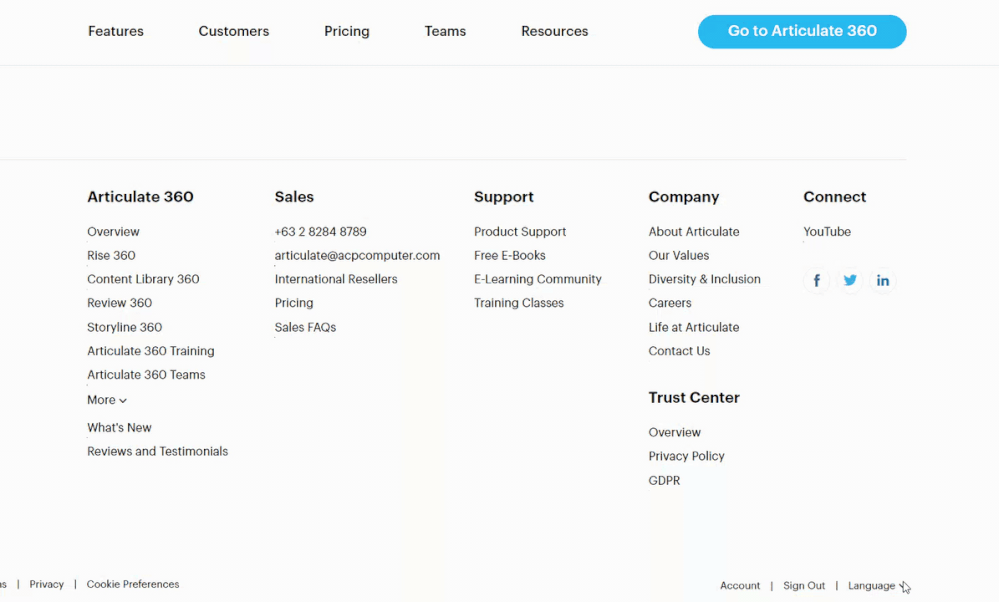Click the Go to Articulate 360 button
This screenshot has width=999, height=602.
coord(802,31)
